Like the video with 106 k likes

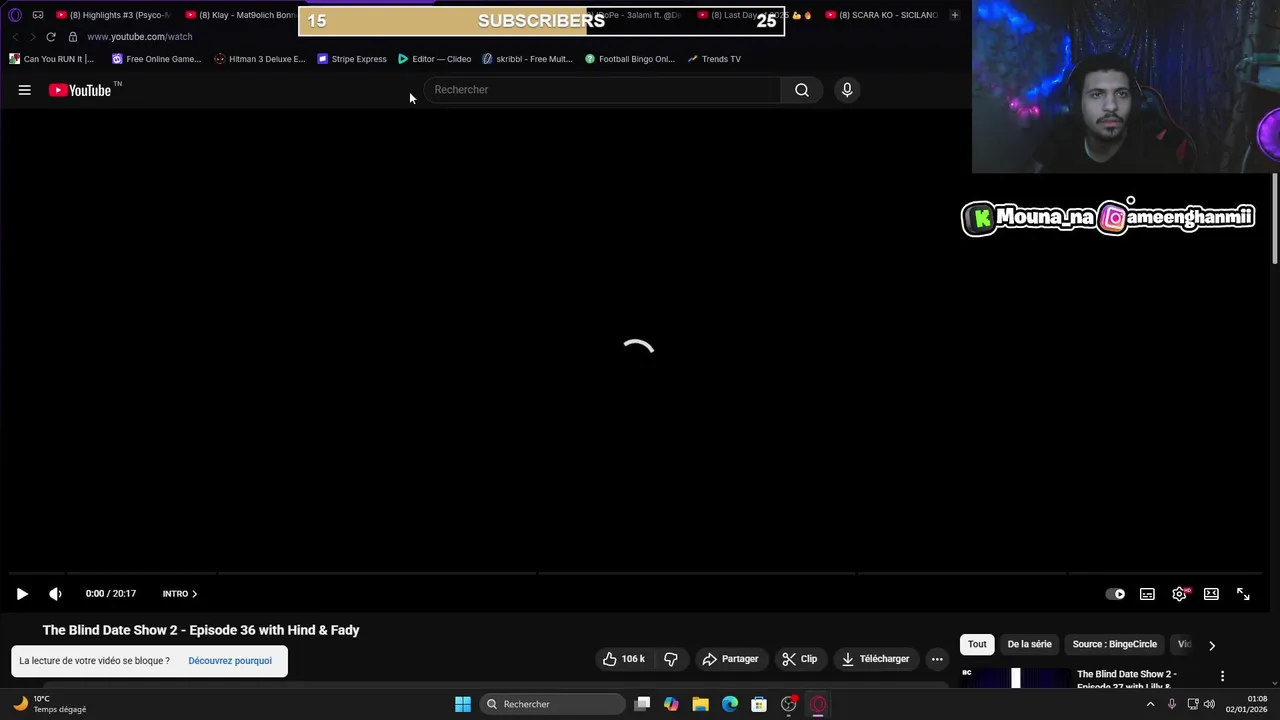[623, 659]
